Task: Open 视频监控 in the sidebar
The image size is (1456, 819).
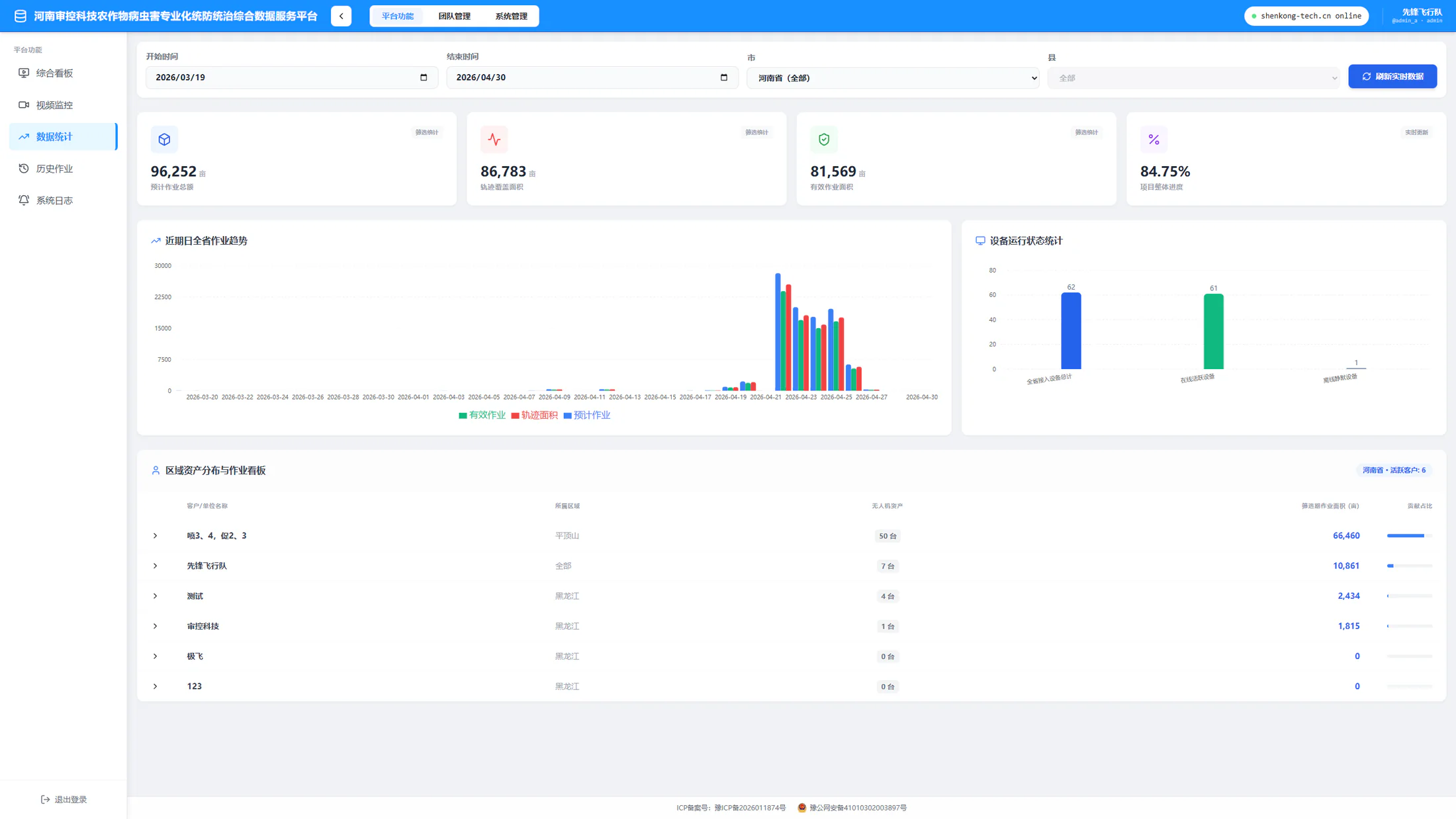Action: pos(64,105)
